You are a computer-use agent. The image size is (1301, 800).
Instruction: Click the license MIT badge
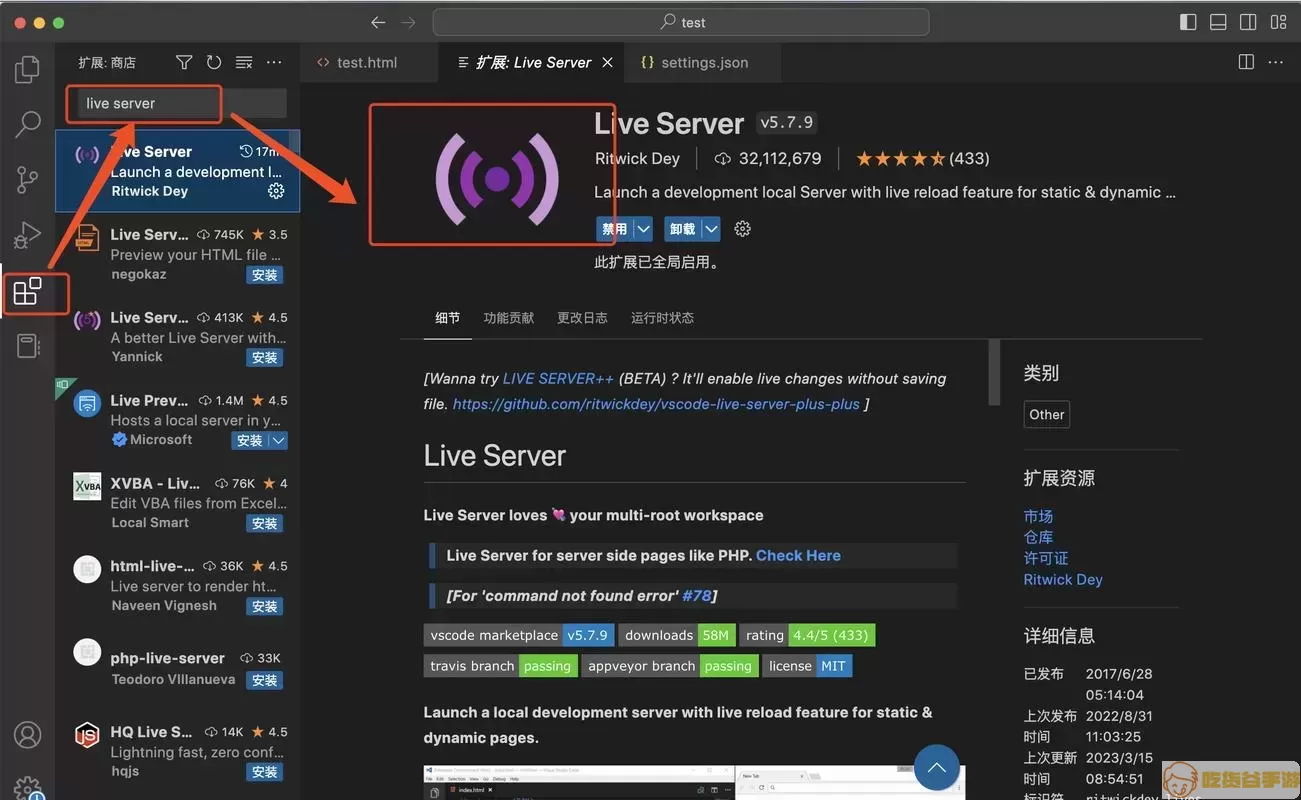coord(807,666)
